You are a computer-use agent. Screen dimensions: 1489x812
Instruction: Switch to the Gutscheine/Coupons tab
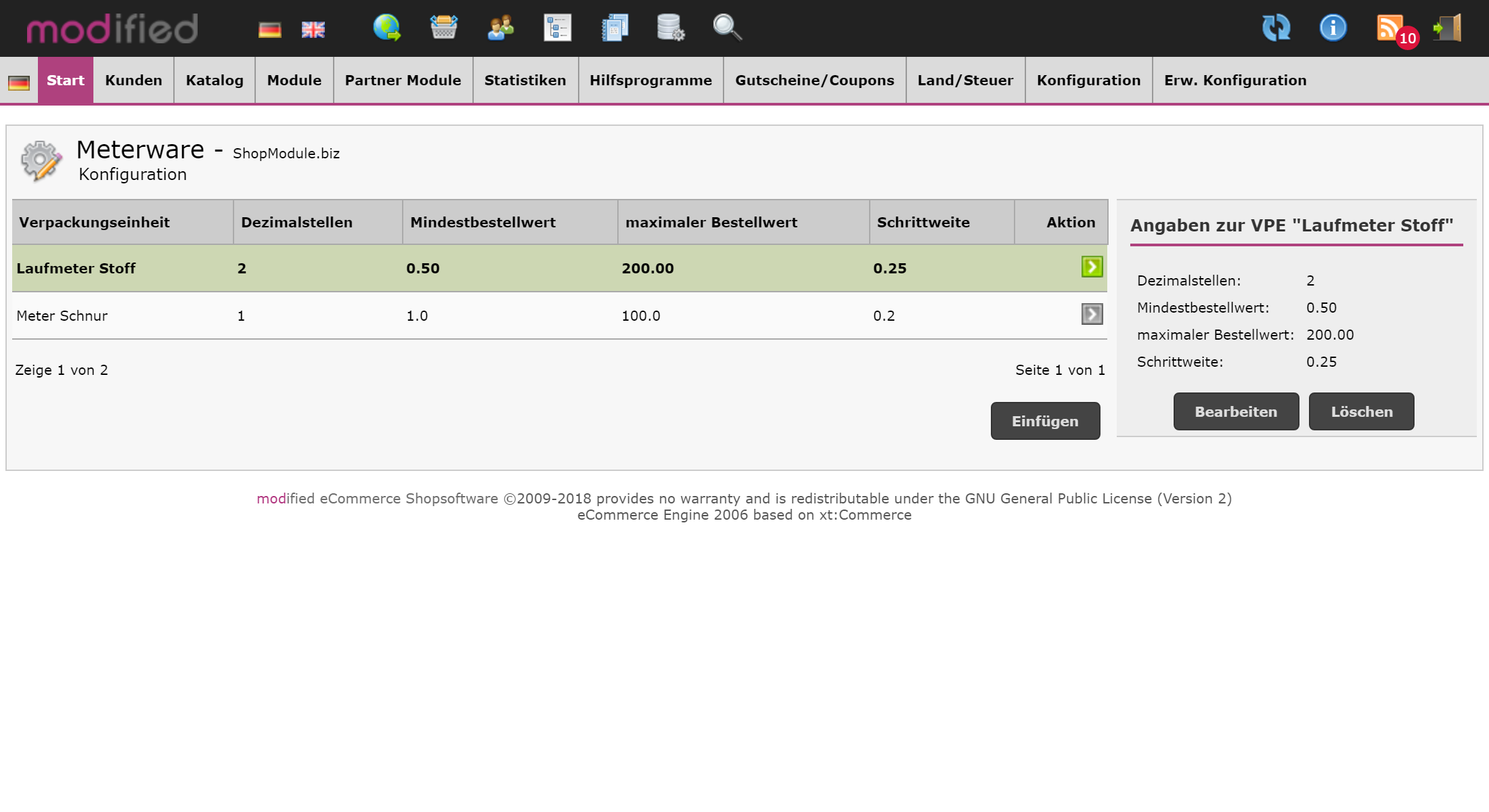(814, 80)
